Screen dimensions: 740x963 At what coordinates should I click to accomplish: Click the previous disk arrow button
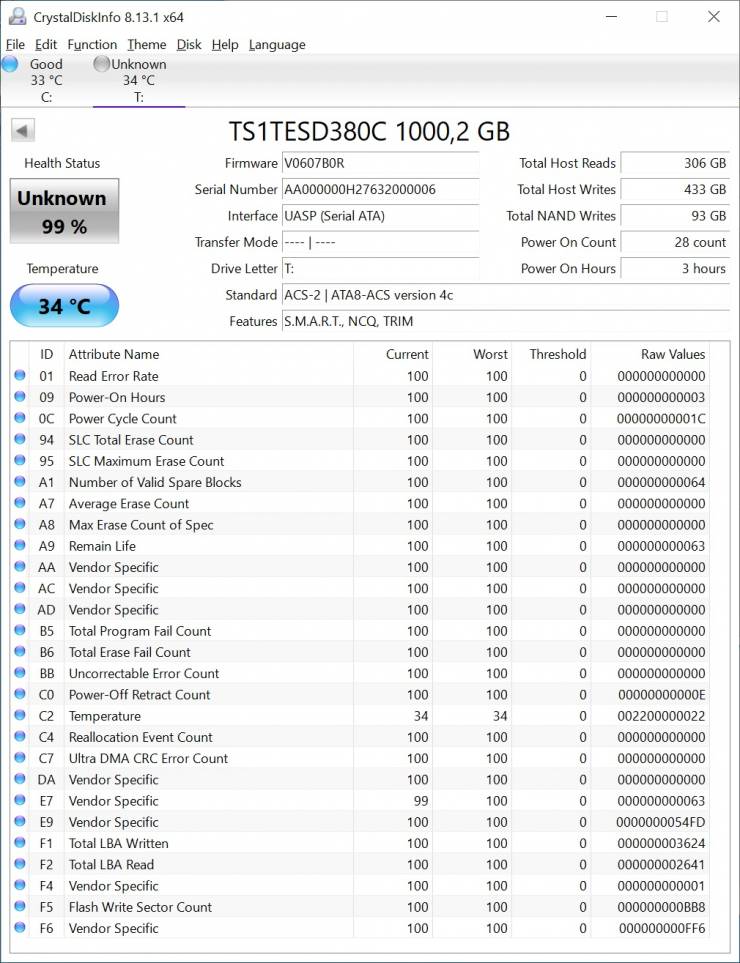(23, 130)
